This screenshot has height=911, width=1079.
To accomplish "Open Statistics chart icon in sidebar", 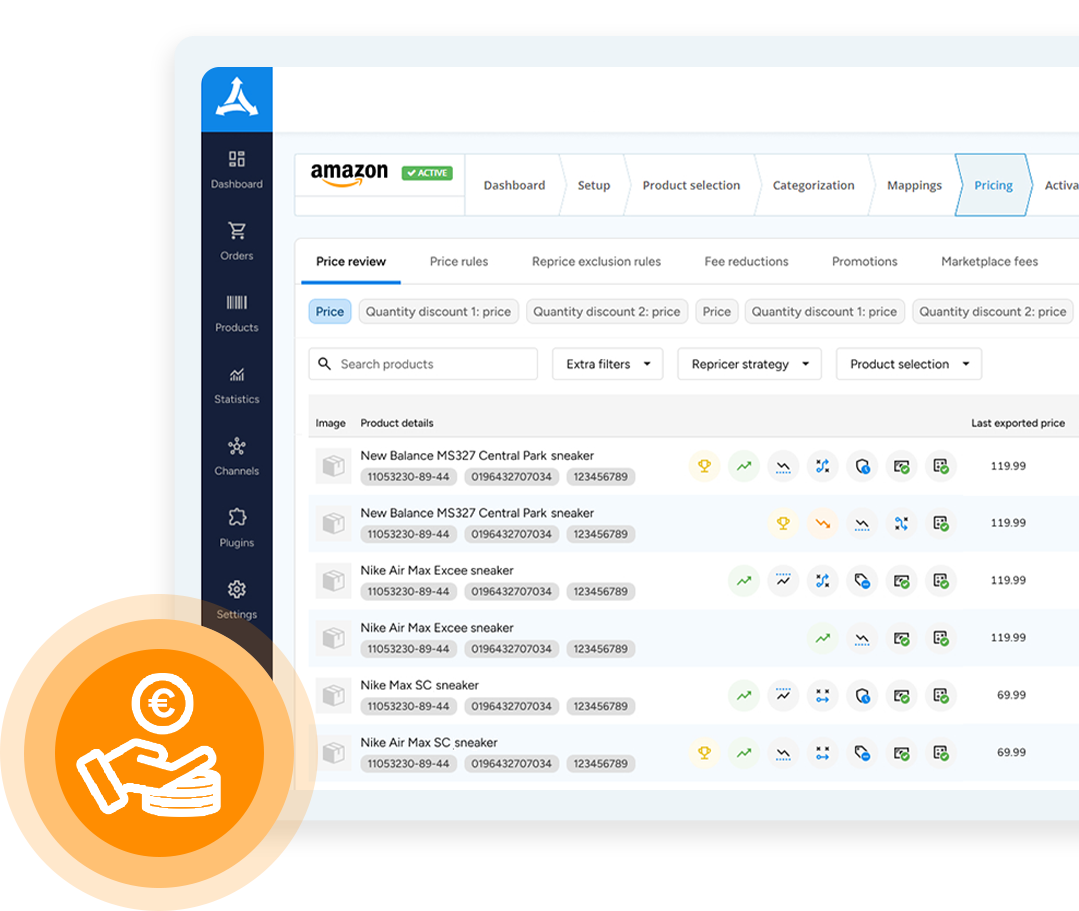I will (237, 383).
